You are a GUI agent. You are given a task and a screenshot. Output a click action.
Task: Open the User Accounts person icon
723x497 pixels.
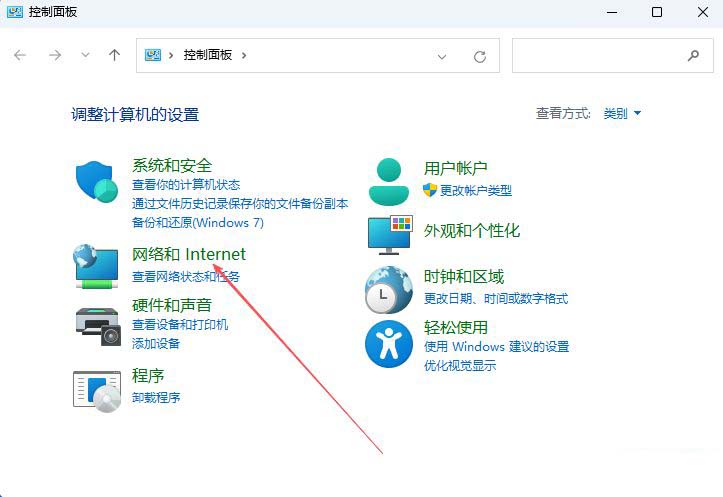click(x=389, y=182)
